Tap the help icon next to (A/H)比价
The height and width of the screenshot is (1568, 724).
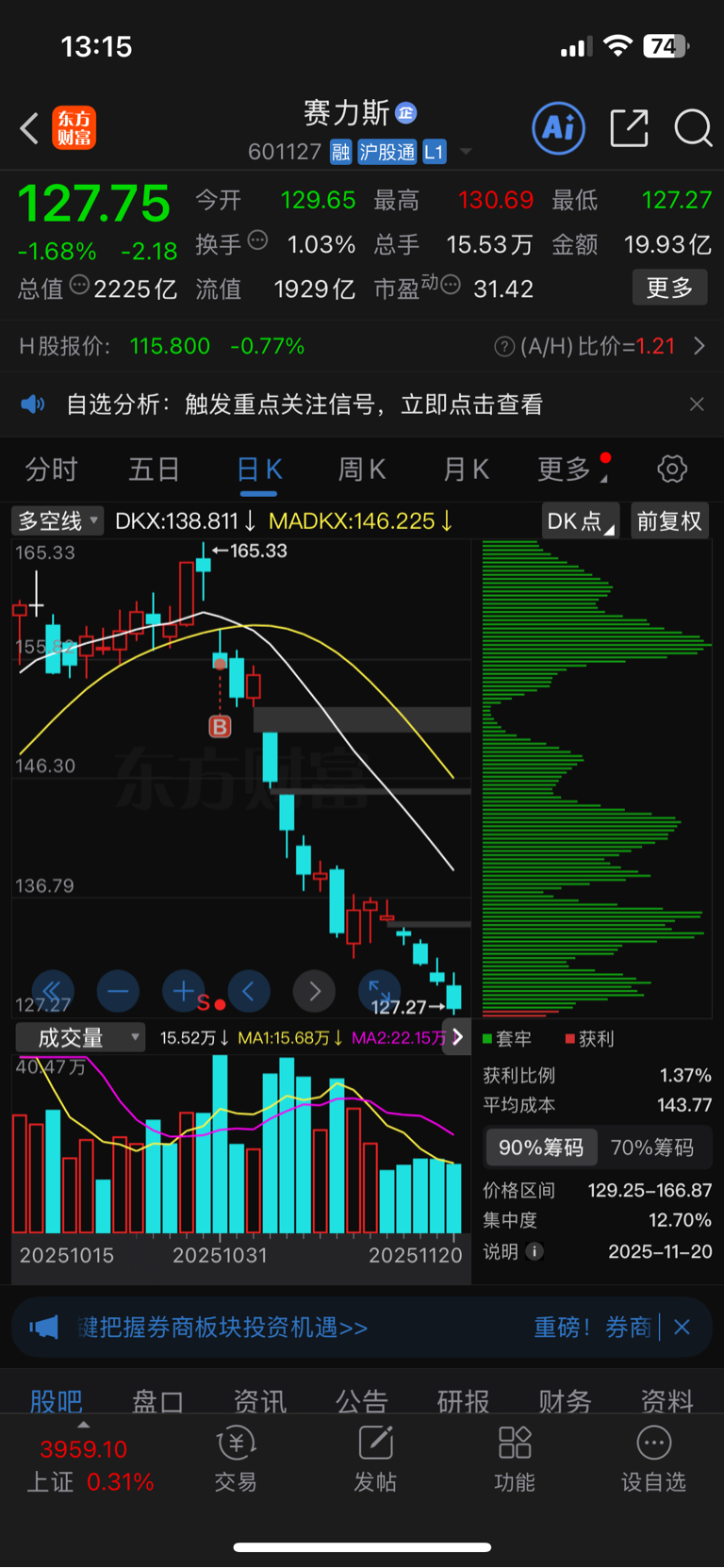click(x=504, y=347)
